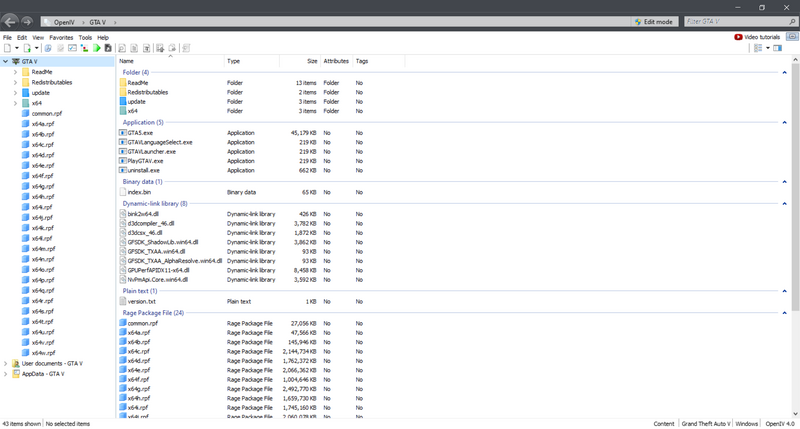Click the Windows status bar entry

[746, 423]
